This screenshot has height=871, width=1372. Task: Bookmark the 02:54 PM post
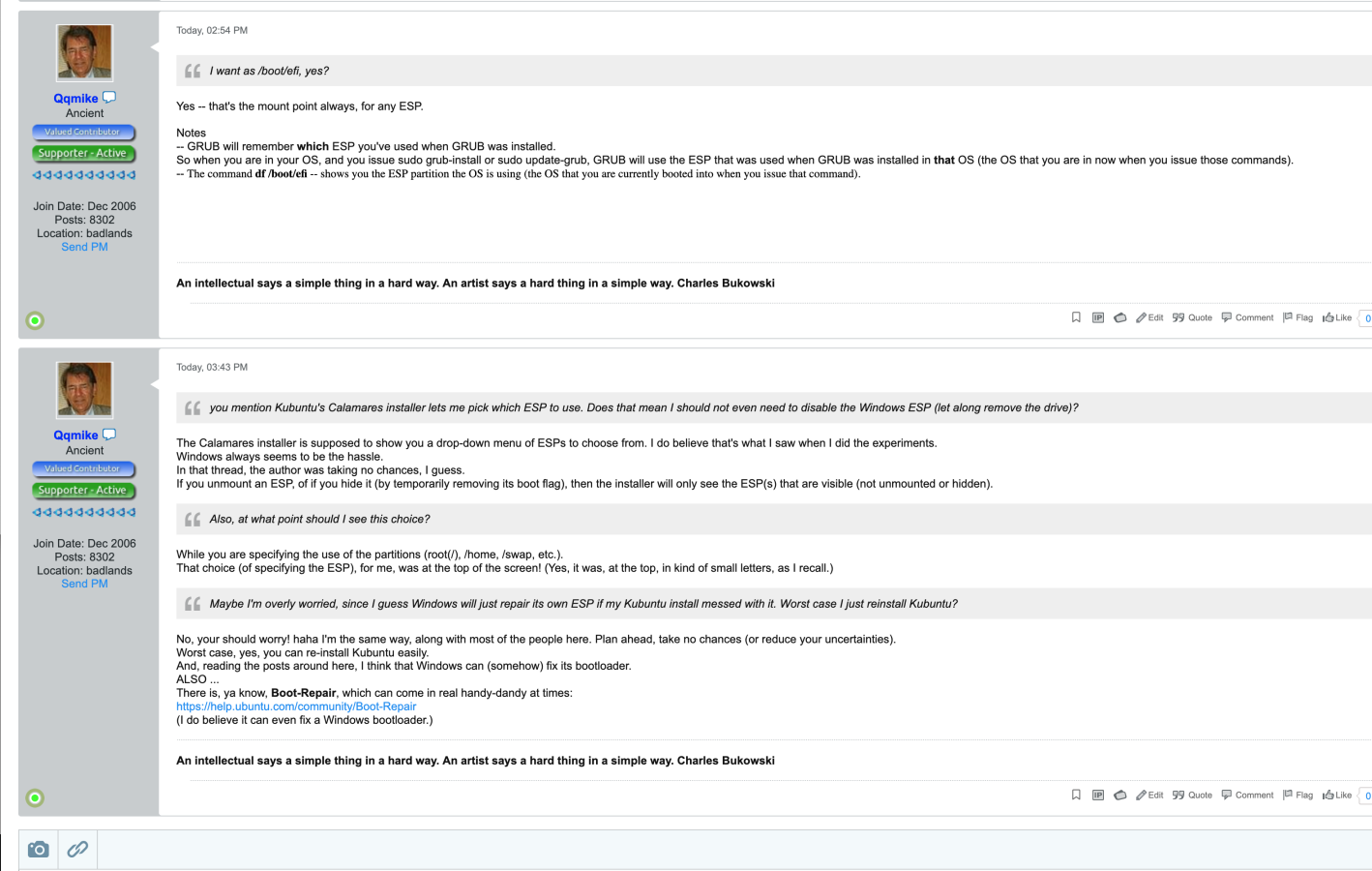click(1076, 317)
